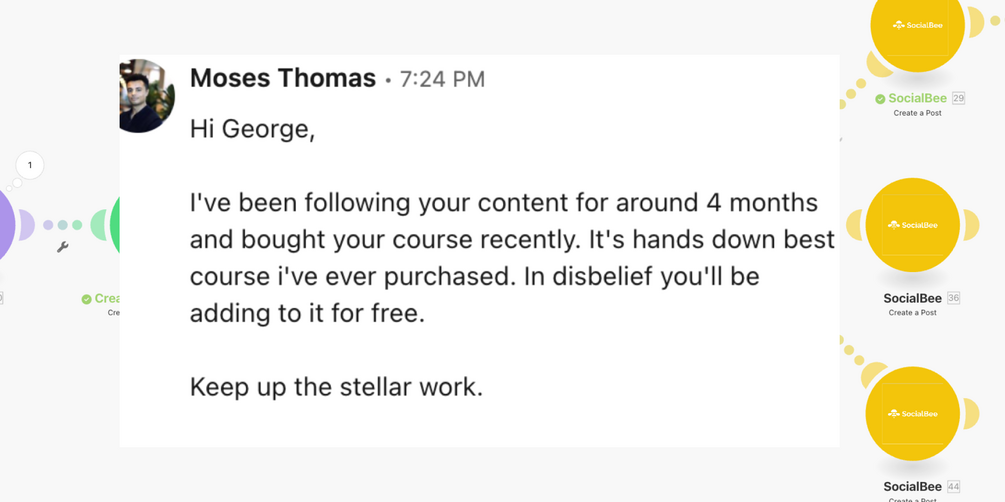This screenshot has width=1005, height=502.
Task: Click the speech bubble showing 1
Action: pos(30,165)
